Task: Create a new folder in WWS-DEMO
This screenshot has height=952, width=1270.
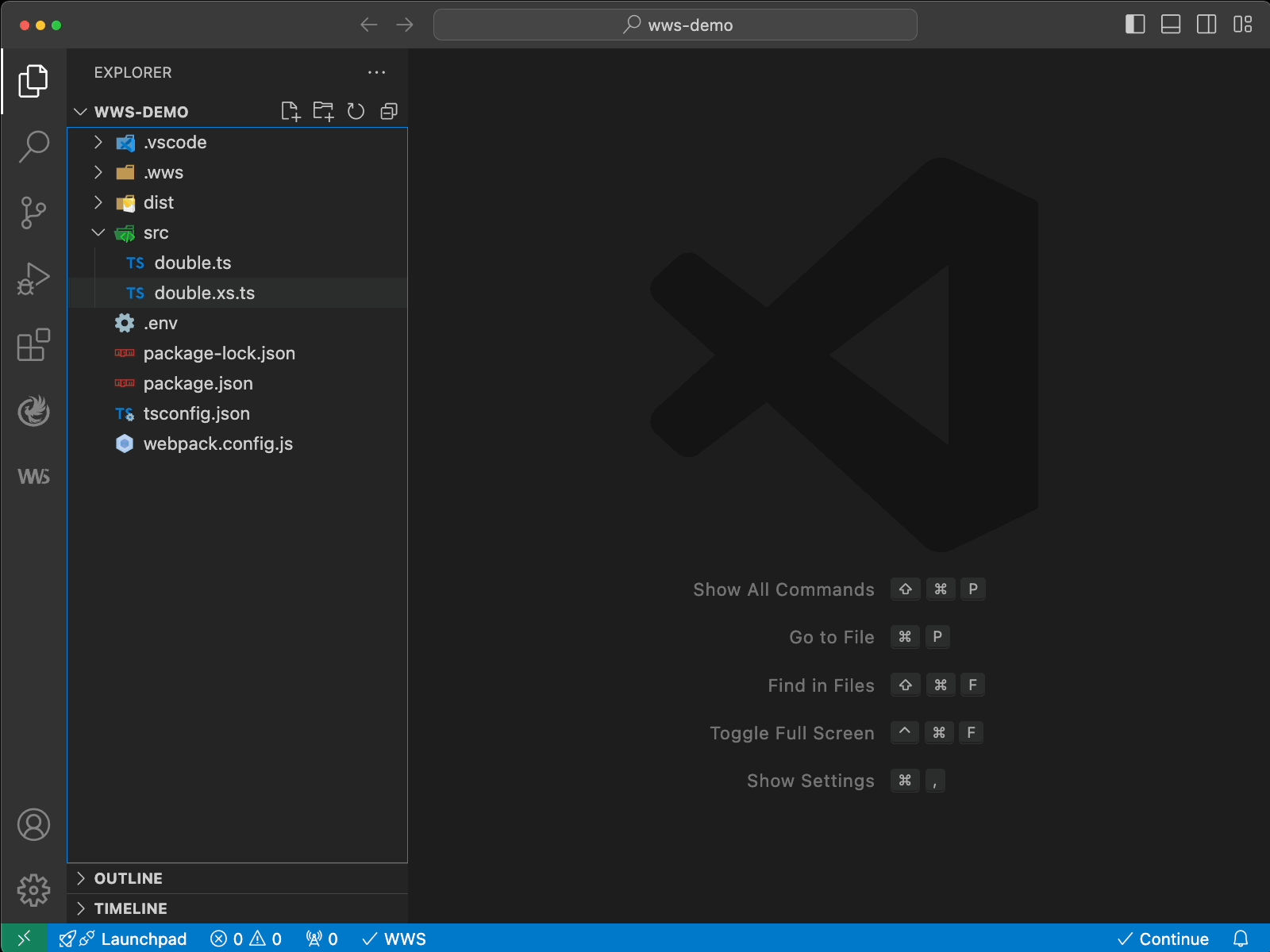Action: coord(323,112)
